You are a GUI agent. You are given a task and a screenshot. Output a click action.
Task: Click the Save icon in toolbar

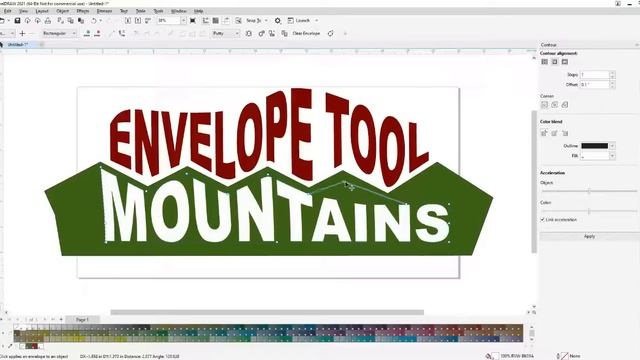pos(17,20)
